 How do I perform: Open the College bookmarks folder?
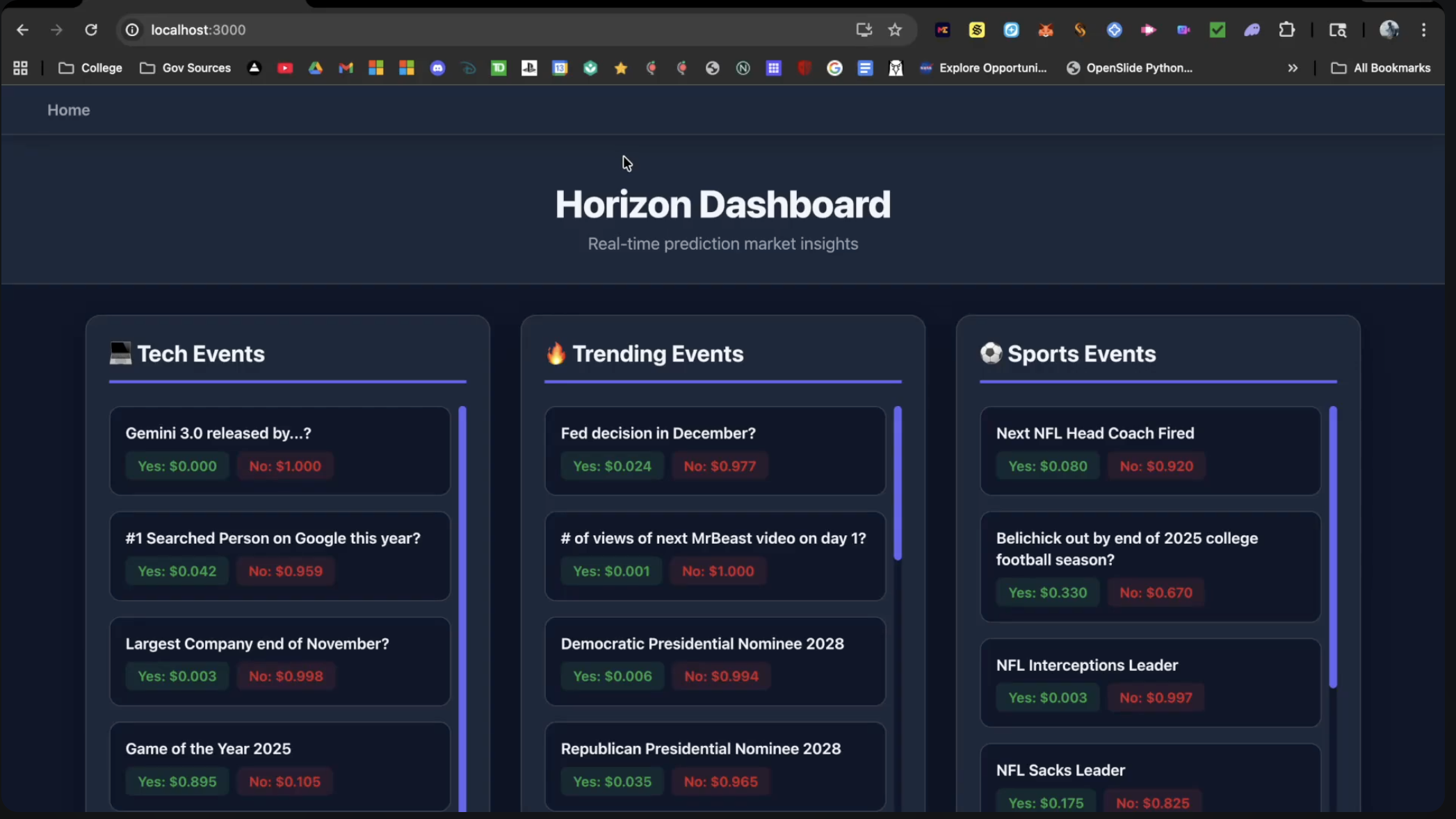coord(90,68)
